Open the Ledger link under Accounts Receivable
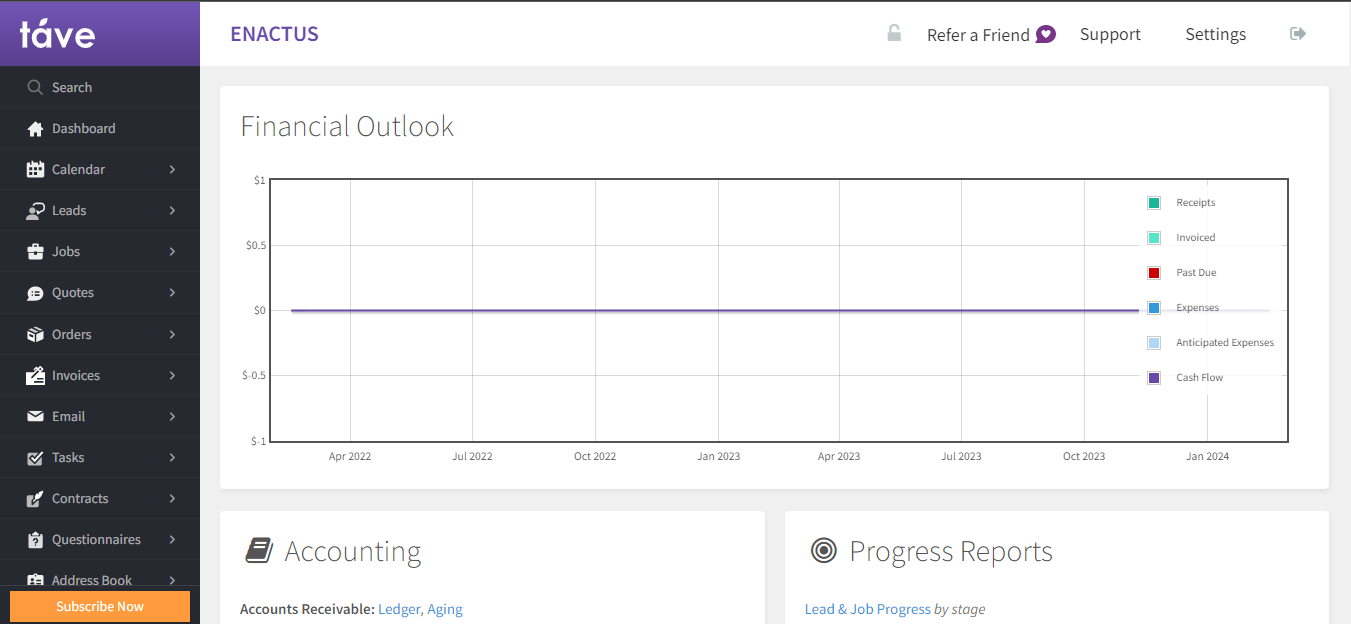 pyautogui.click(x=397, y=609)
